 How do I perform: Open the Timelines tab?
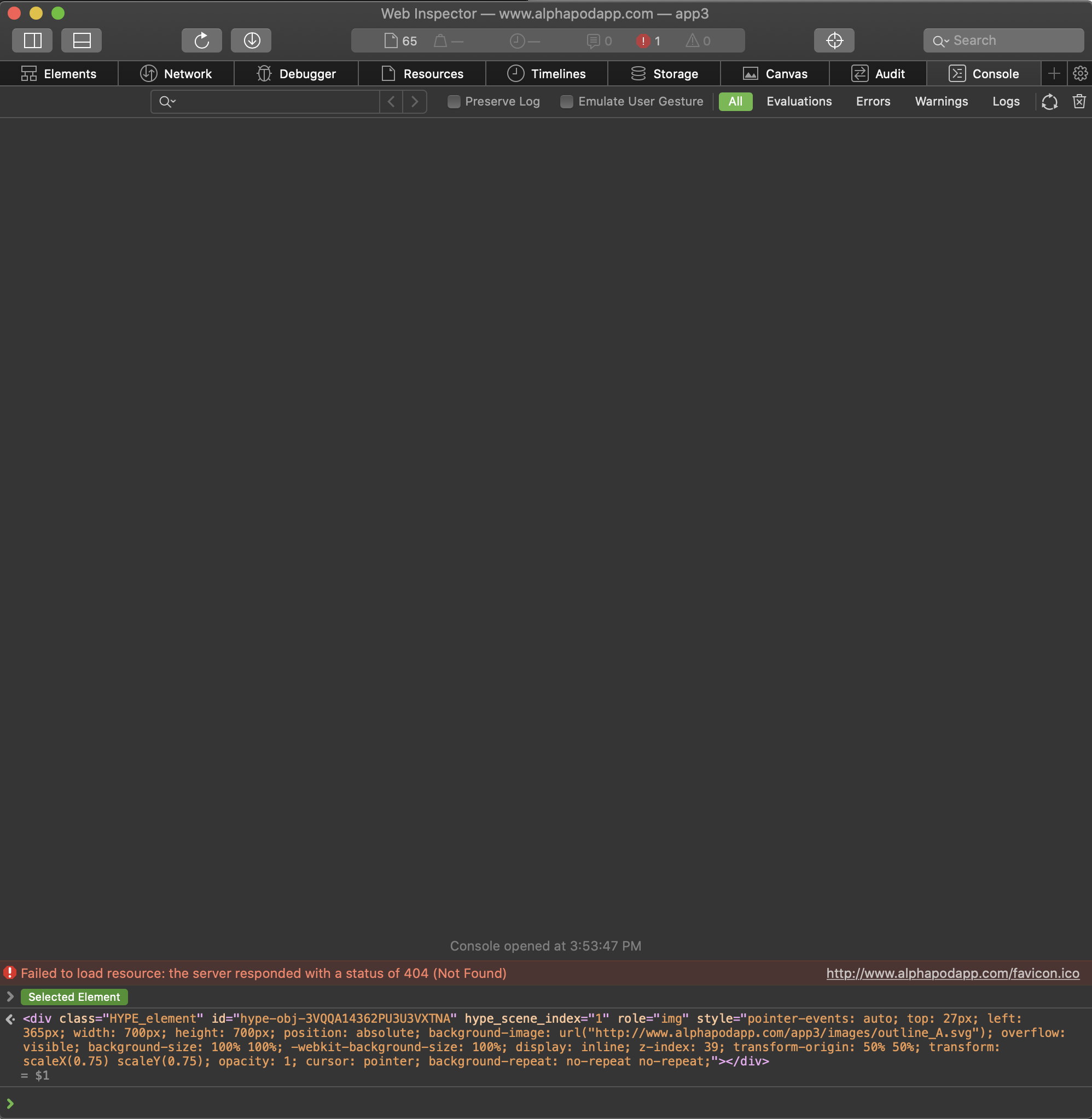pyautogui.click(x=547, y=73)
